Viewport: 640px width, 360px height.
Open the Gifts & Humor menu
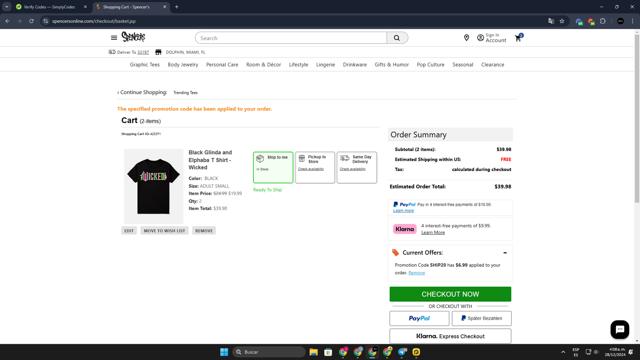(x=391, y=64)
